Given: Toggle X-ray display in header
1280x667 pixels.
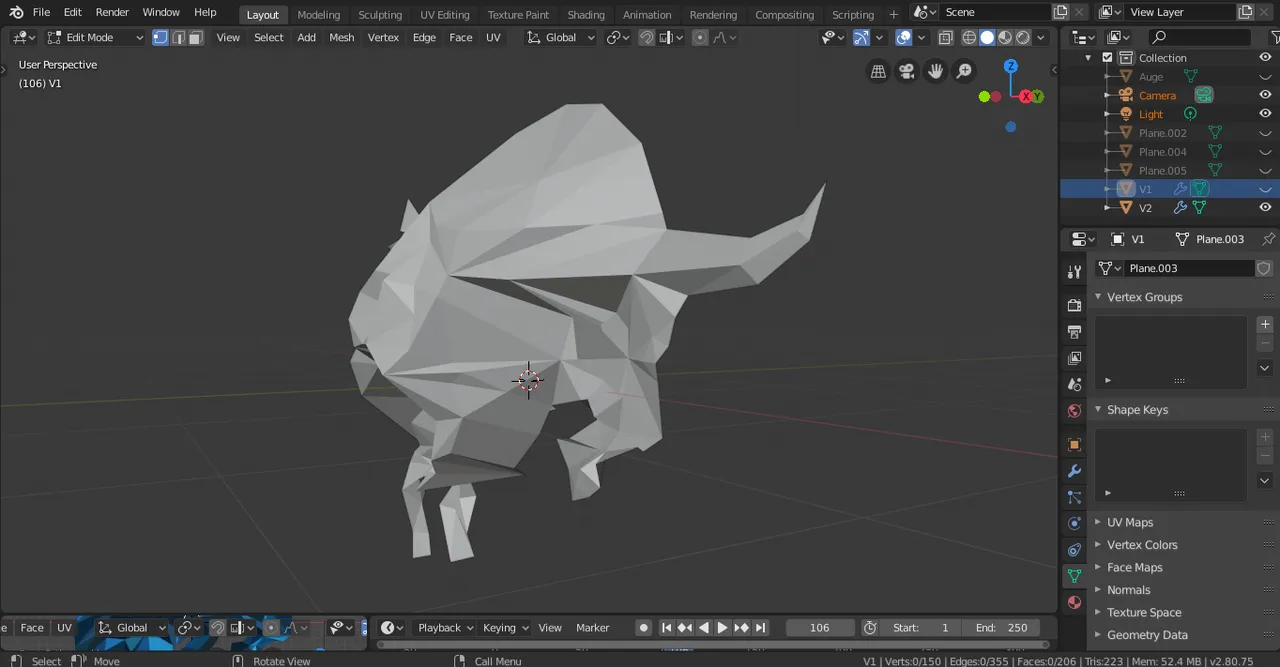Looking at the screenshot, I should (x=946, y=37).
